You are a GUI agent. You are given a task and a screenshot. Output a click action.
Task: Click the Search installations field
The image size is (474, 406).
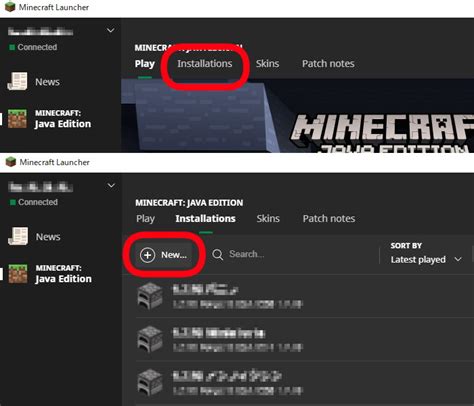247,254
